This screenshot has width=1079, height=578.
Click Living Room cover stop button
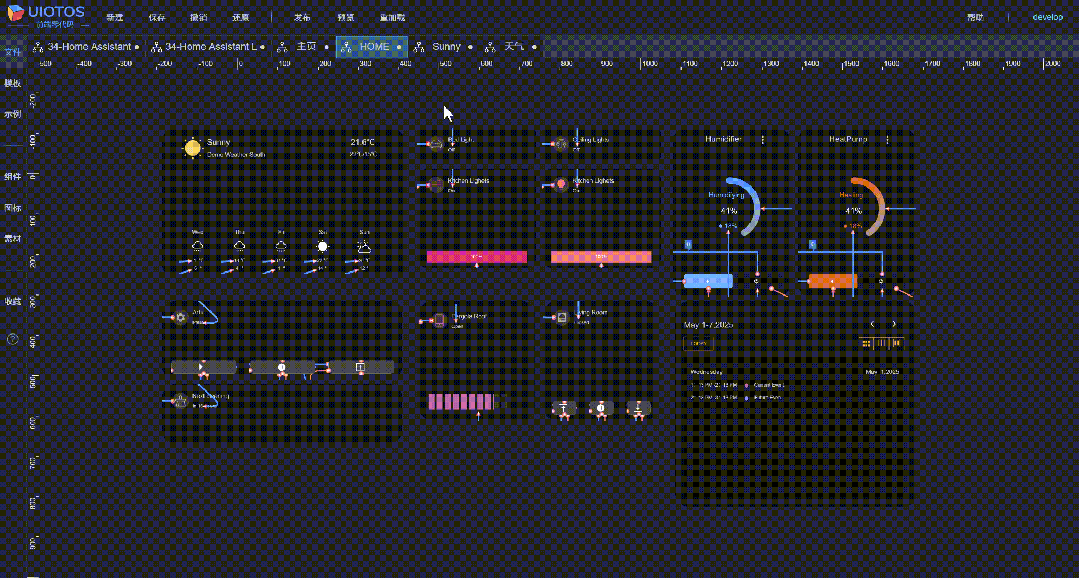pyautogui.click(x=601, y=409)
